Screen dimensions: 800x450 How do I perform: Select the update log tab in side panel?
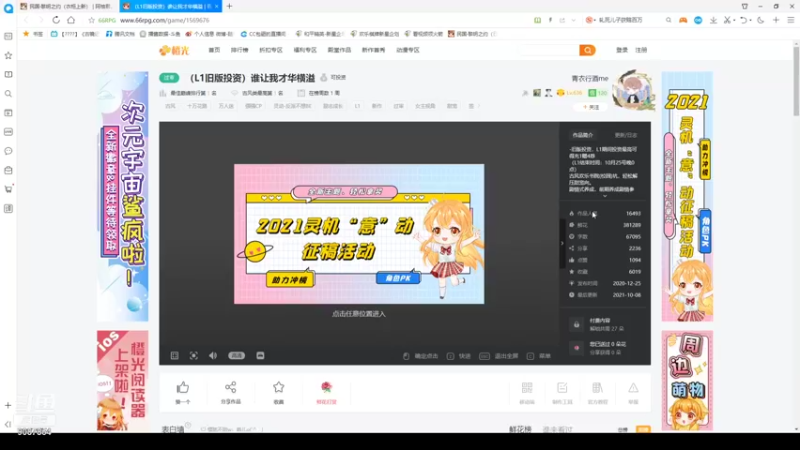626,135
